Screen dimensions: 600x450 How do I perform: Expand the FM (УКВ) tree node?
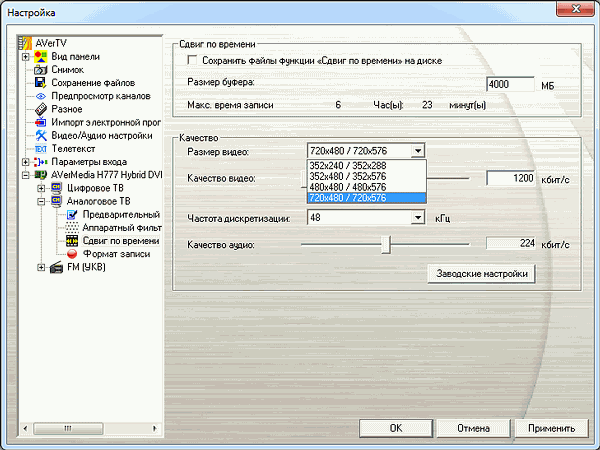[x=41, y=267]
